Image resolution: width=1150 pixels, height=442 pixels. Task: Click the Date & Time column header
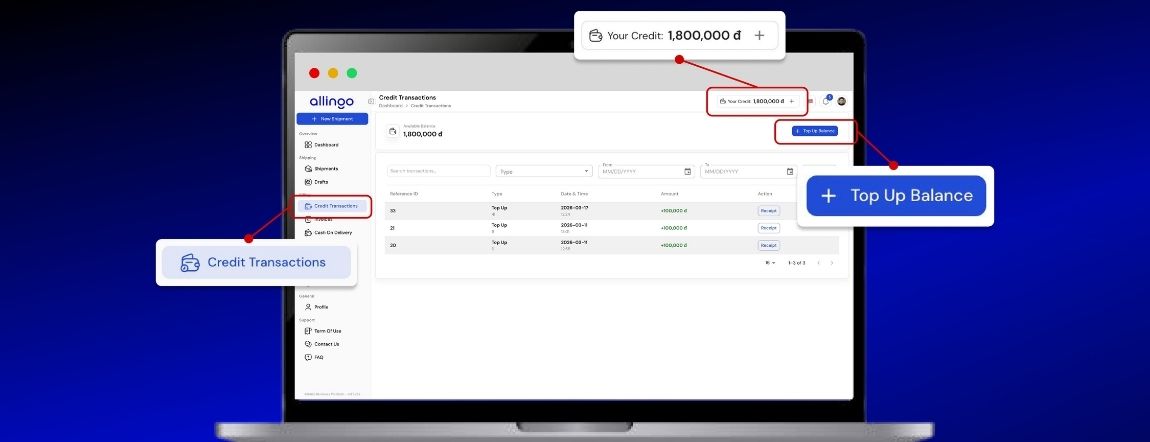(574, 194)
